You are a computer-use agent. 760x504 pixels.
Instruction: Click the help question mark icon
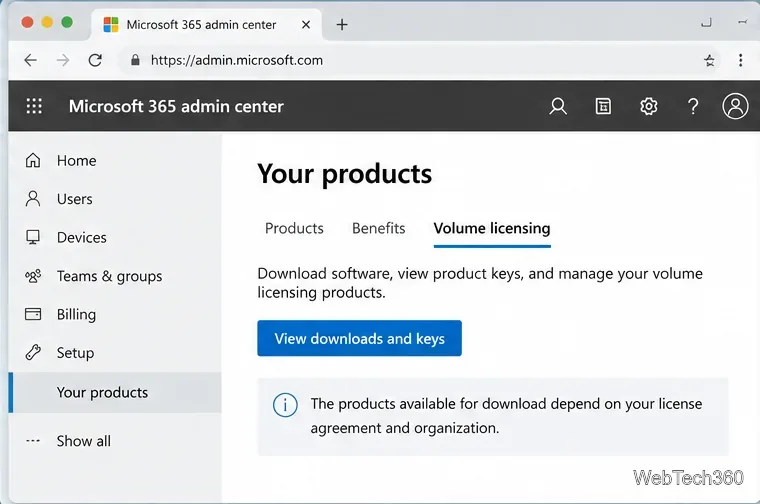click(693, 106)
